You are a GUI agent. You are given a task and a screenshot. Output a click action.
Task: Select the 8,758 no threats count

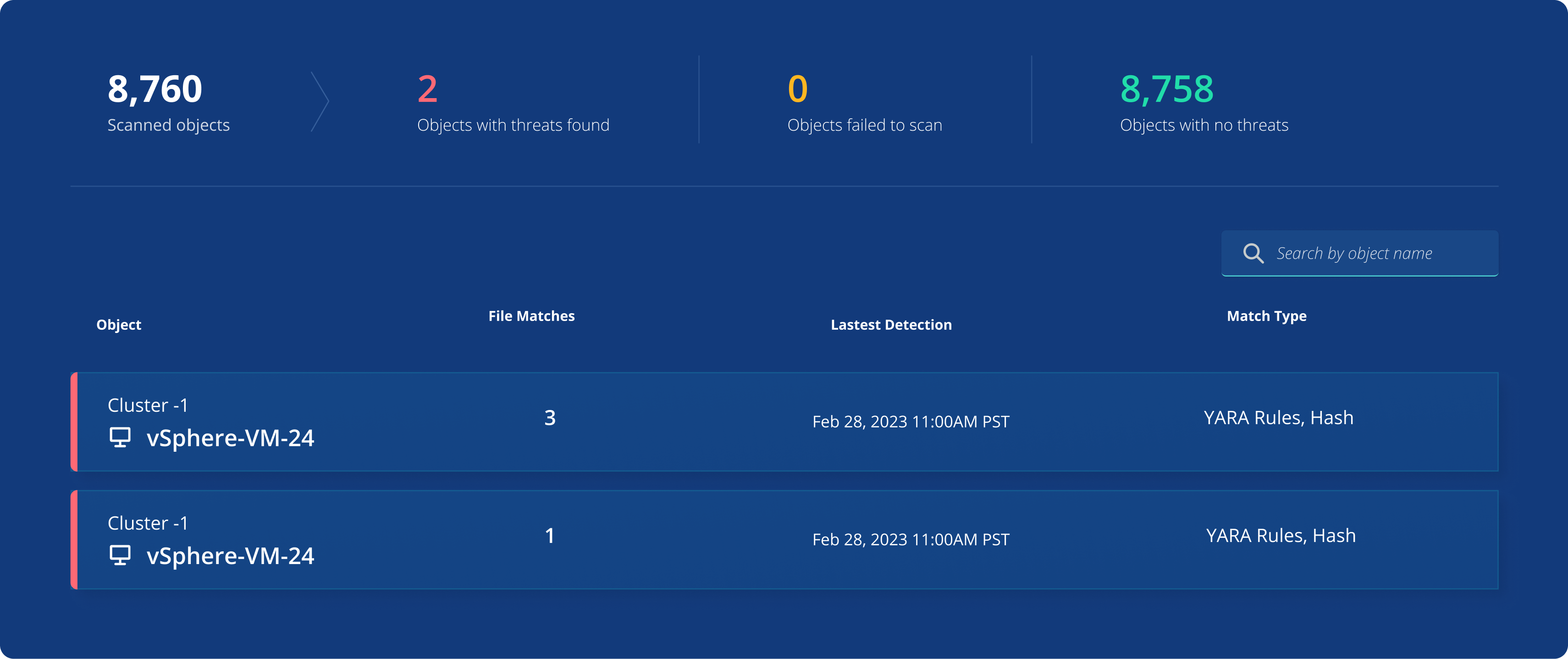pos(1166,89)
